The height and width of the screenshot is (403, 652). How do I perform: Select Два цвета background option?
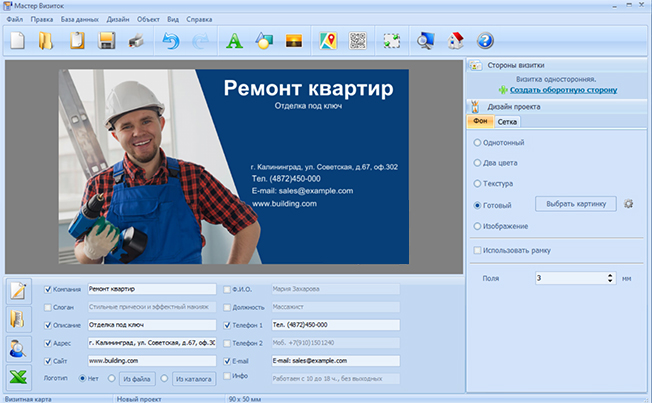(477, 163)
